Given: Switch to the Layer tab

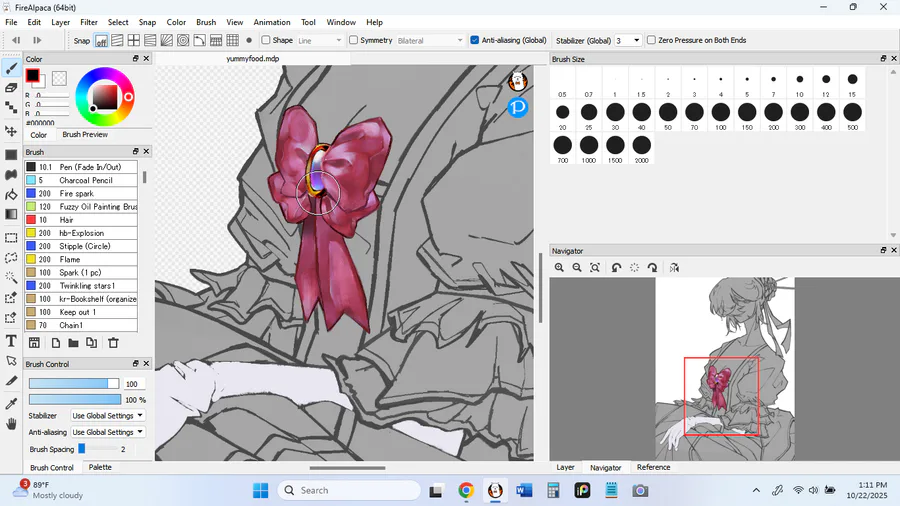Looking at the screenshot, I should pyautogui.click(x=565, y=468).
